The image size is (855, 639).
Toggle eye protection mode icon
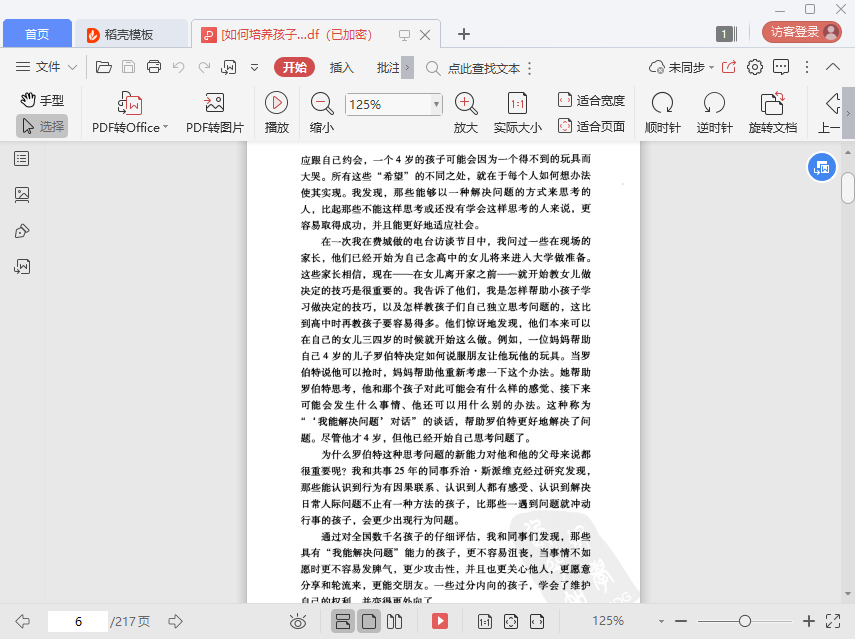298,621
